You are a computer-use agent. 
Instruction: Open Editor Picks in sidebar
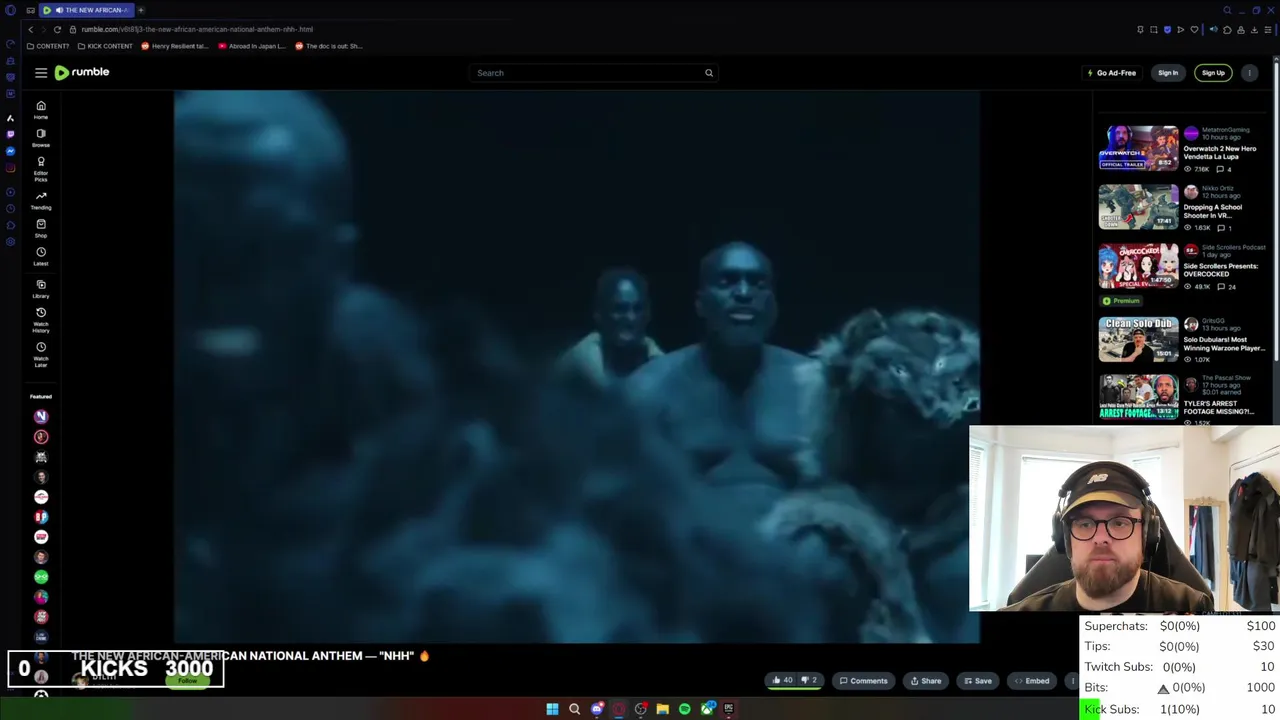pyautogui.click(x=41, y=168)
